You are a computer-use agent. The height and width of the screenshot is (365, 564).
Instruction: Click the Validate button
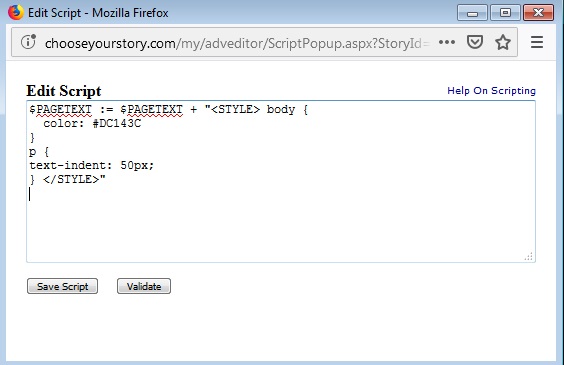click(x=144, y=286)
